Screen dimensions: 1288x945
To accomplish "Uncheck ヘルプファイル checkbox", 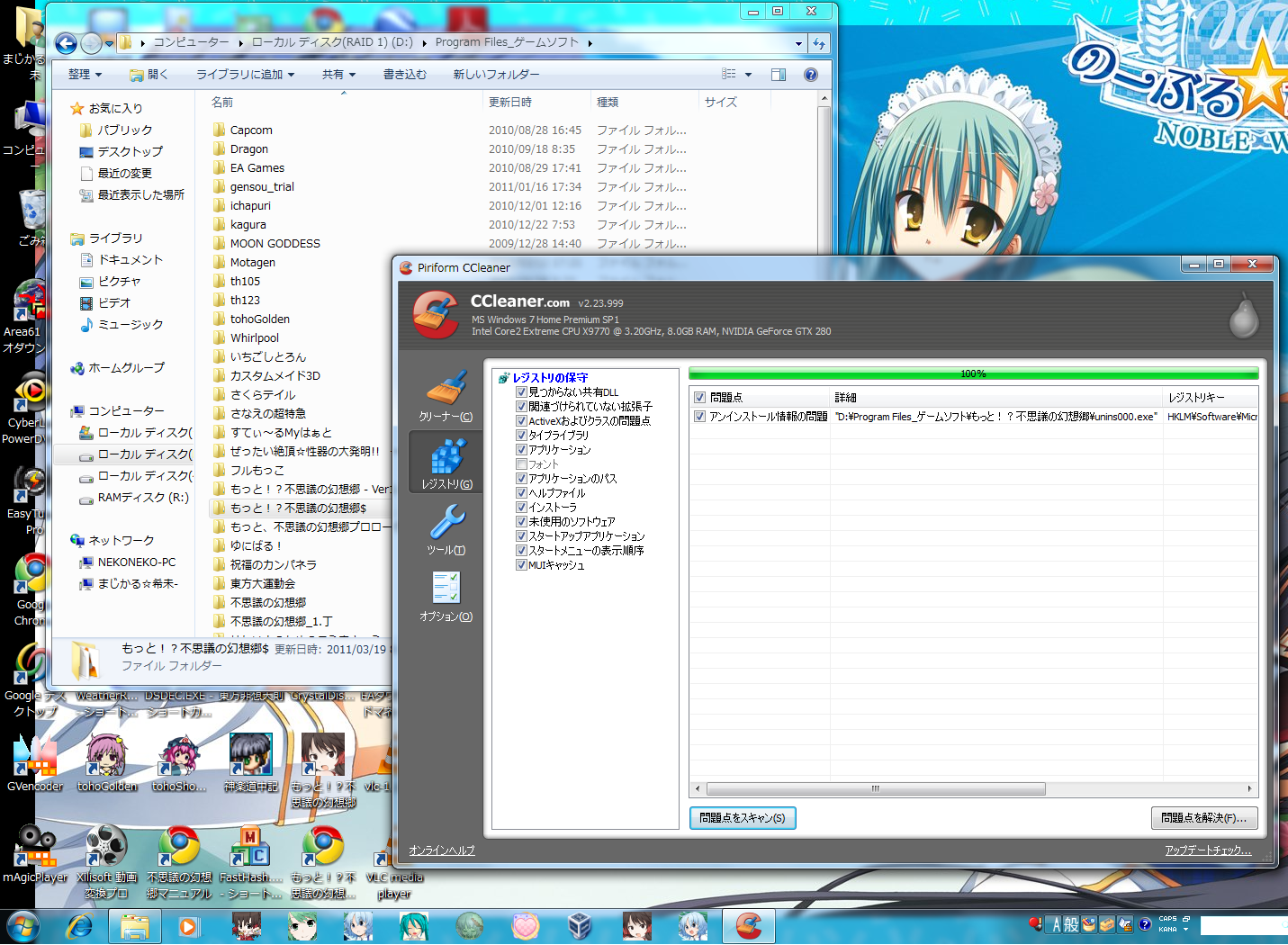I will 521,493.
